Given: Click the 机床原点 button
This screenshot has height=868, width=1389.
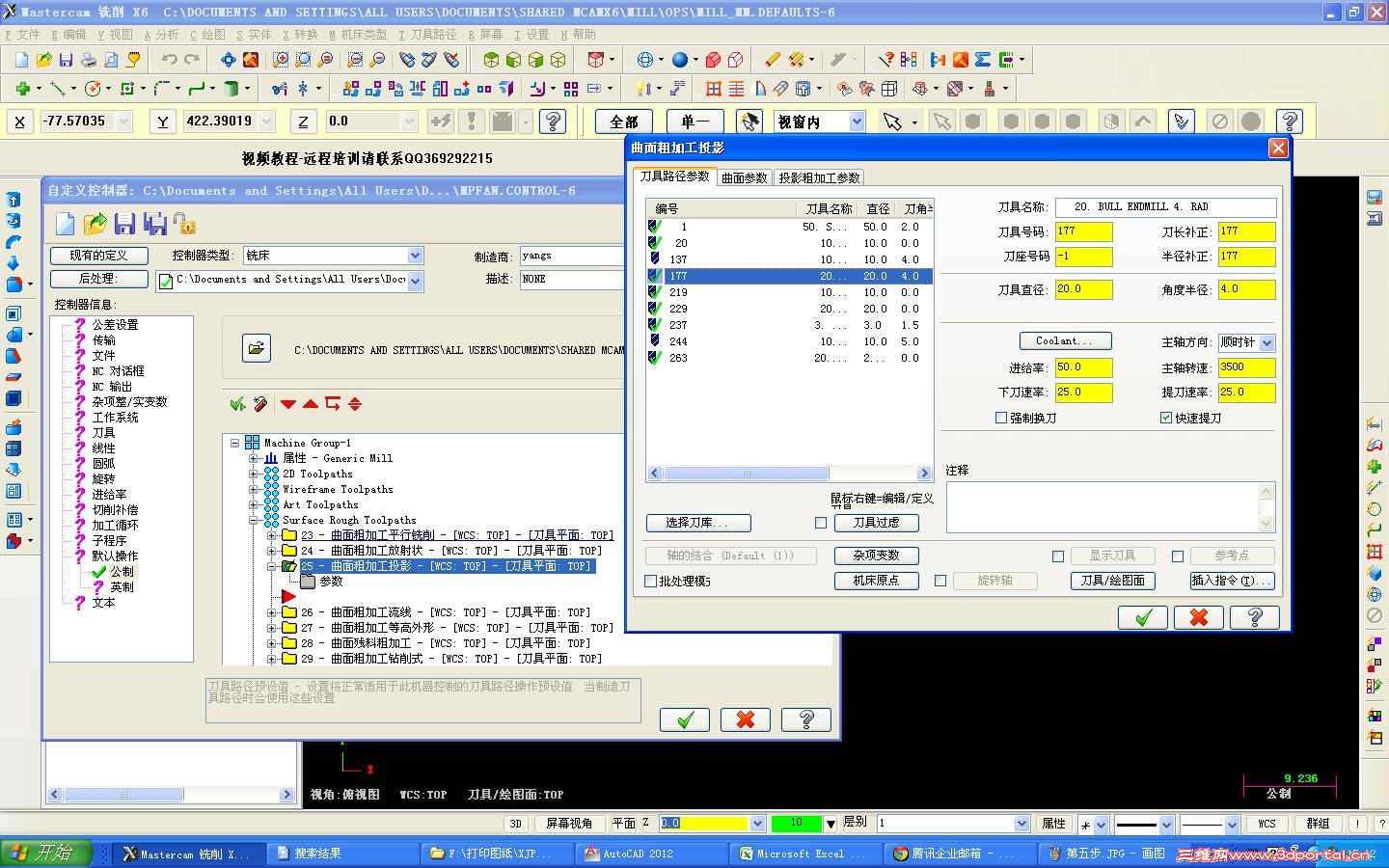Looking at the screenshot, I should [876, 581].
